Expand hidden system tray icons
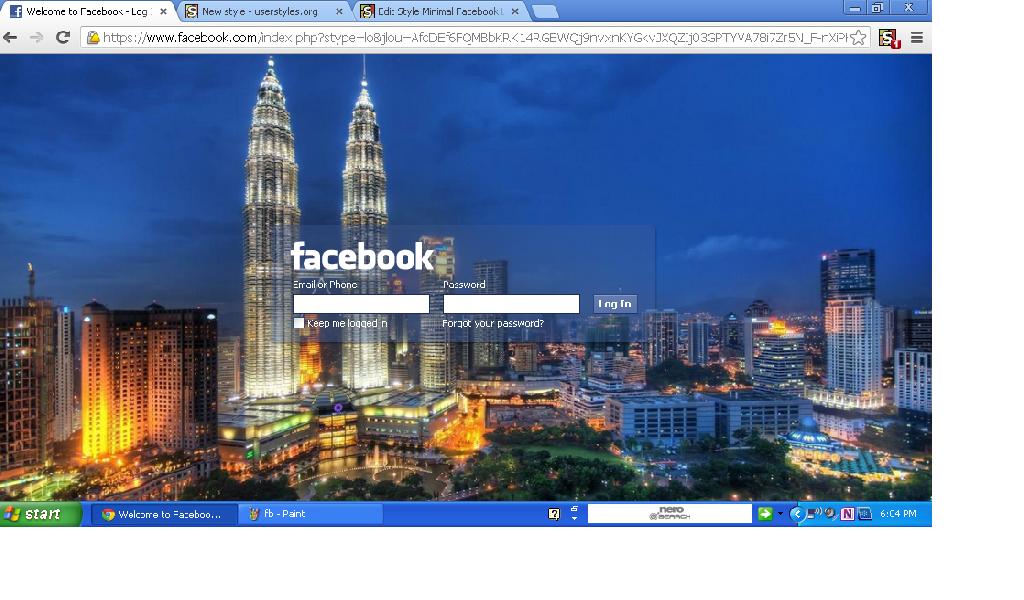This screenshot has height=600, width=1024. (795, 514)
